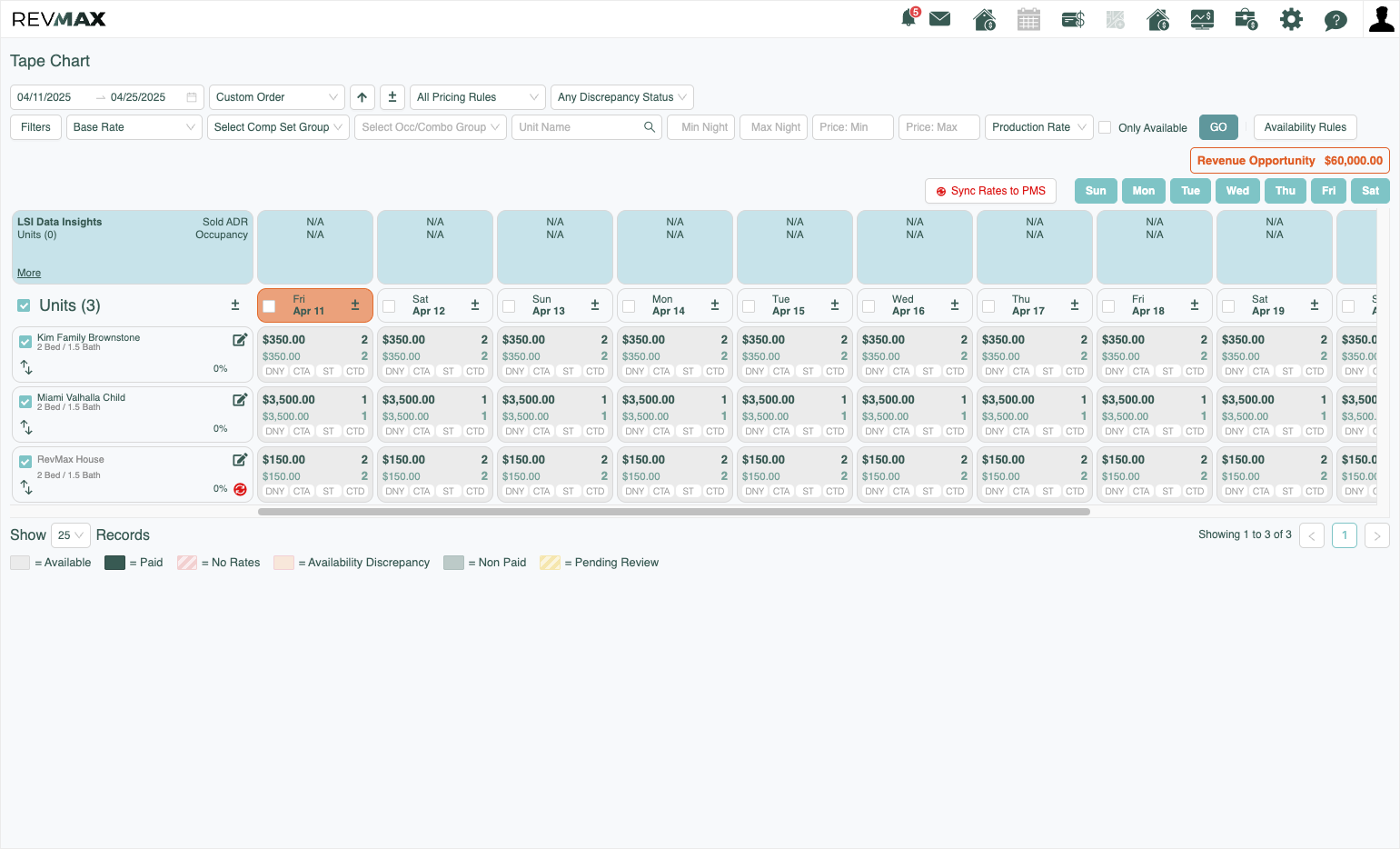The image size is (1400, 849).
Task: Open the calendar grid icon in header
Action: [1028, 19]
